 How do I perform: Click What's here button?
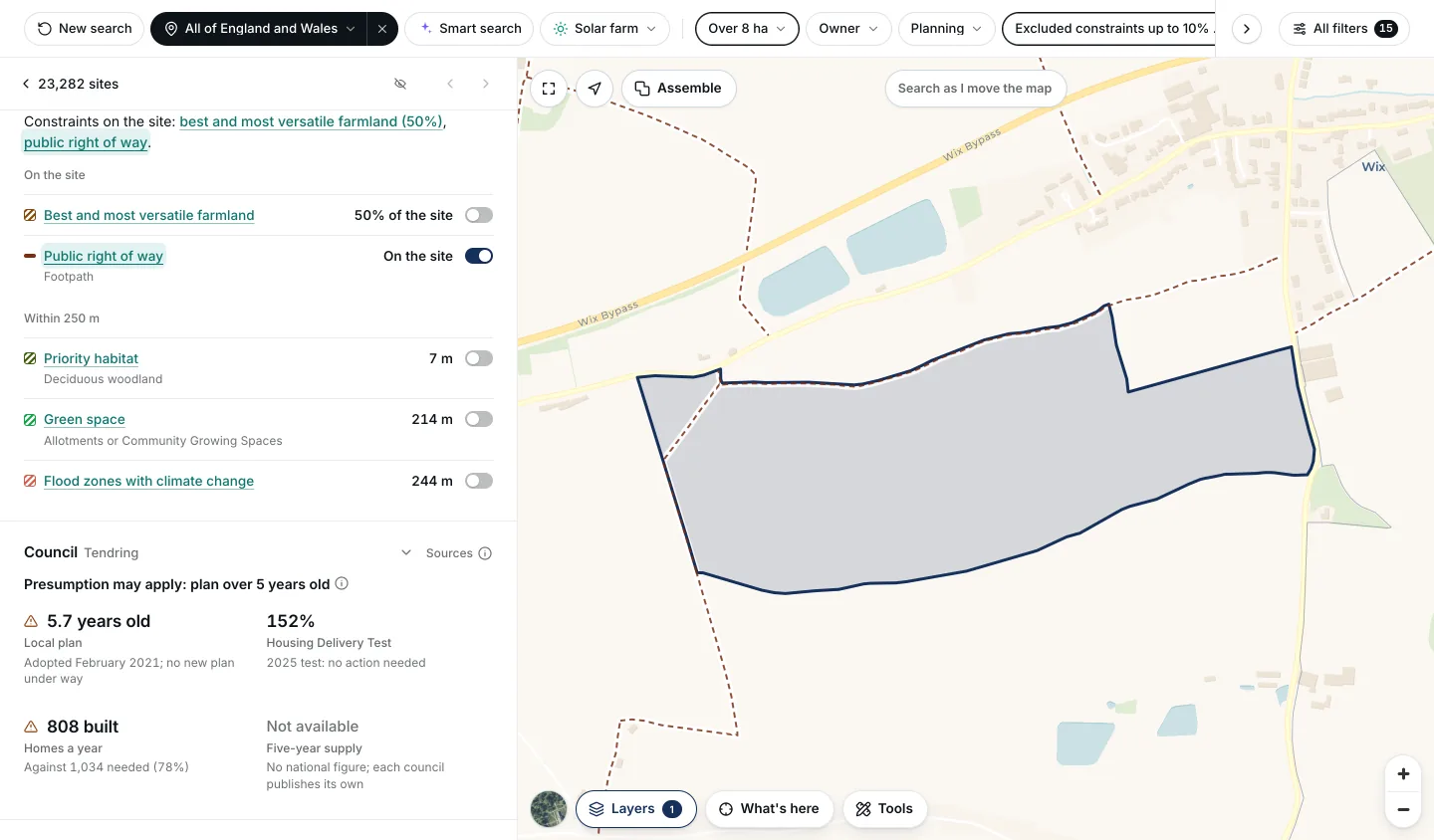[x=770, y=809]
